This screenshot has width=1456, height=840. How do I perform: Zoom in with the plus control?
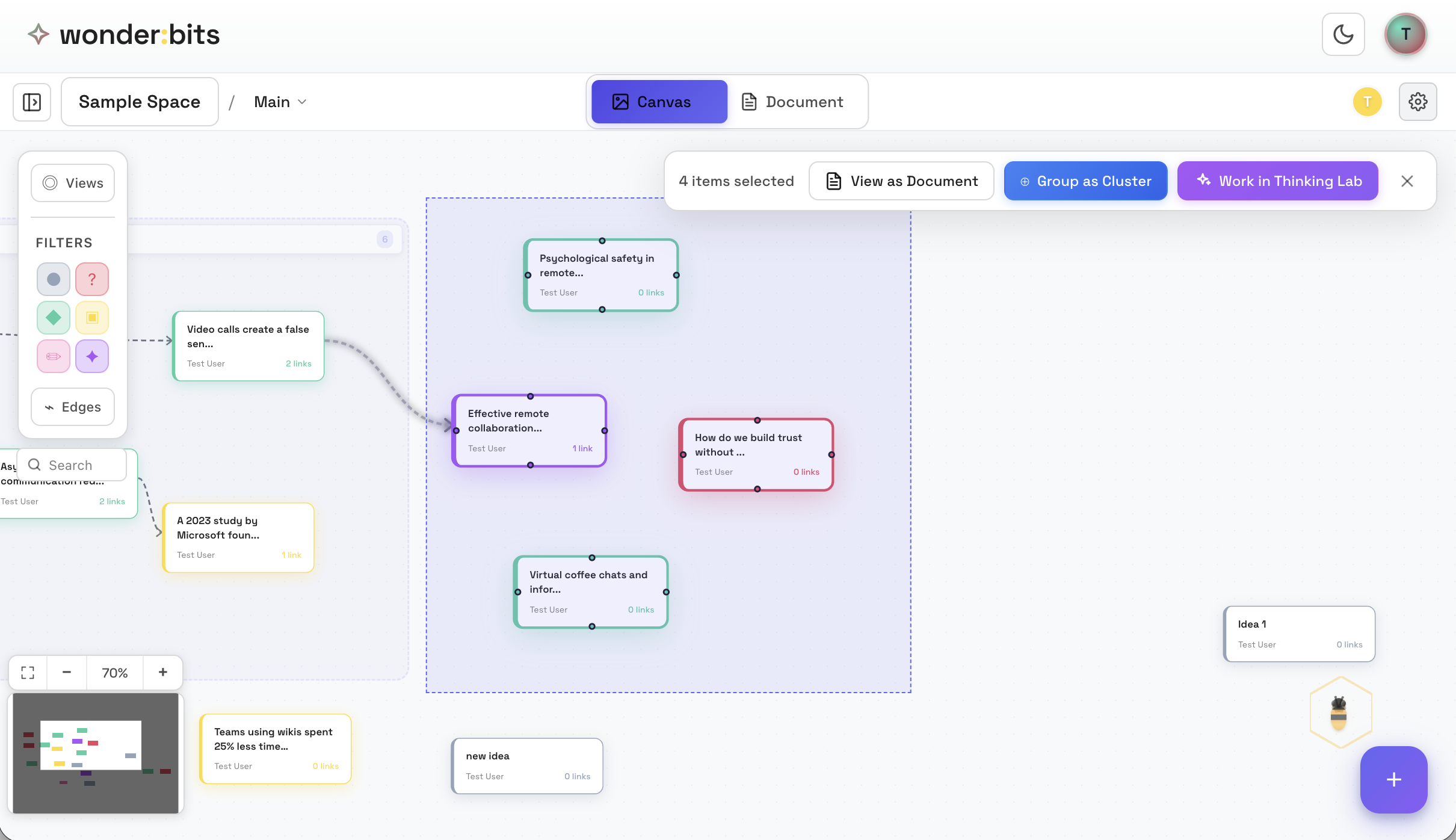pos(162,672)
